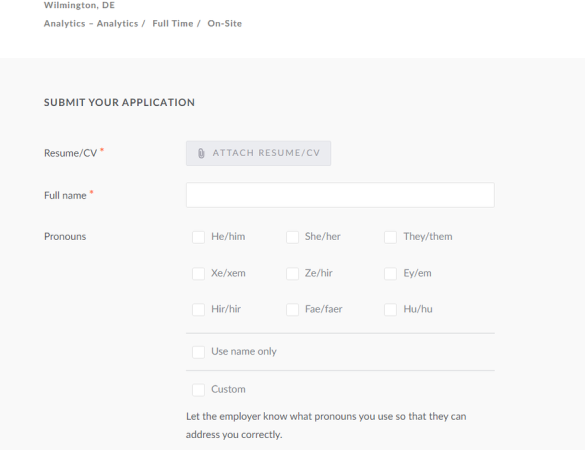
Task: Enable the Hu/hu checkbox
Action: [x=391, y=309]
